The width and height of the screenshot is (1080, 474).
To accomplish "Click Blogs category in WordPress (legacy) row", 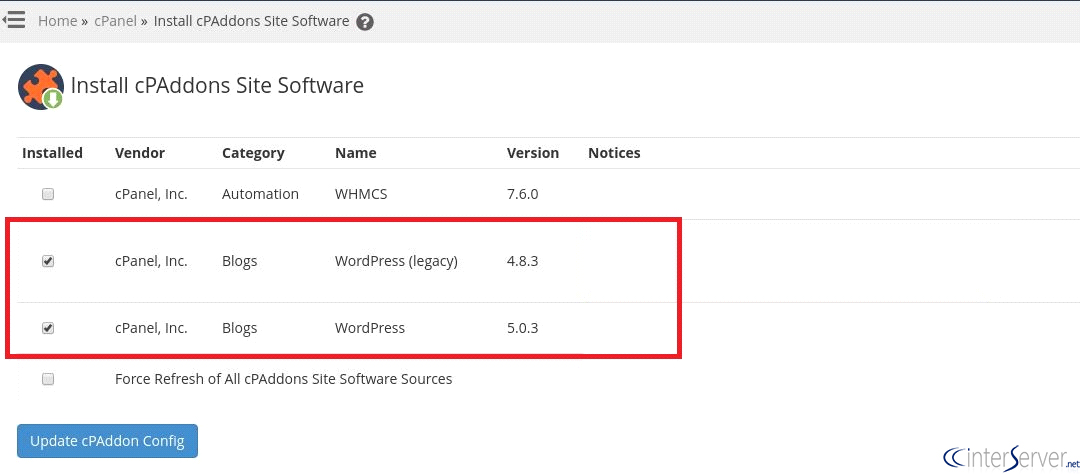I will tap(239, 262).
